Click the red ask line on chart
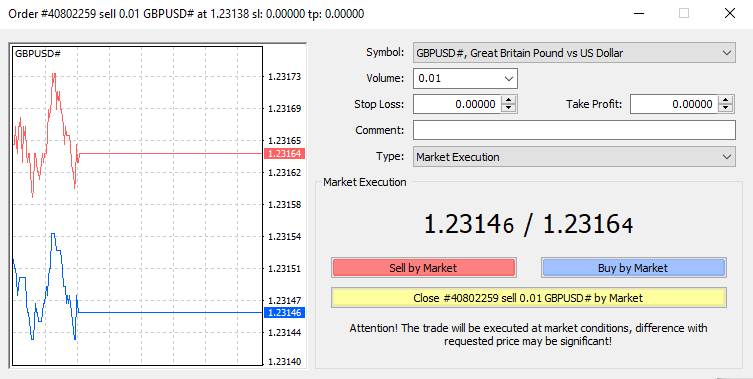753x379 pixels. pyautogui.click(x=171, y=154)
